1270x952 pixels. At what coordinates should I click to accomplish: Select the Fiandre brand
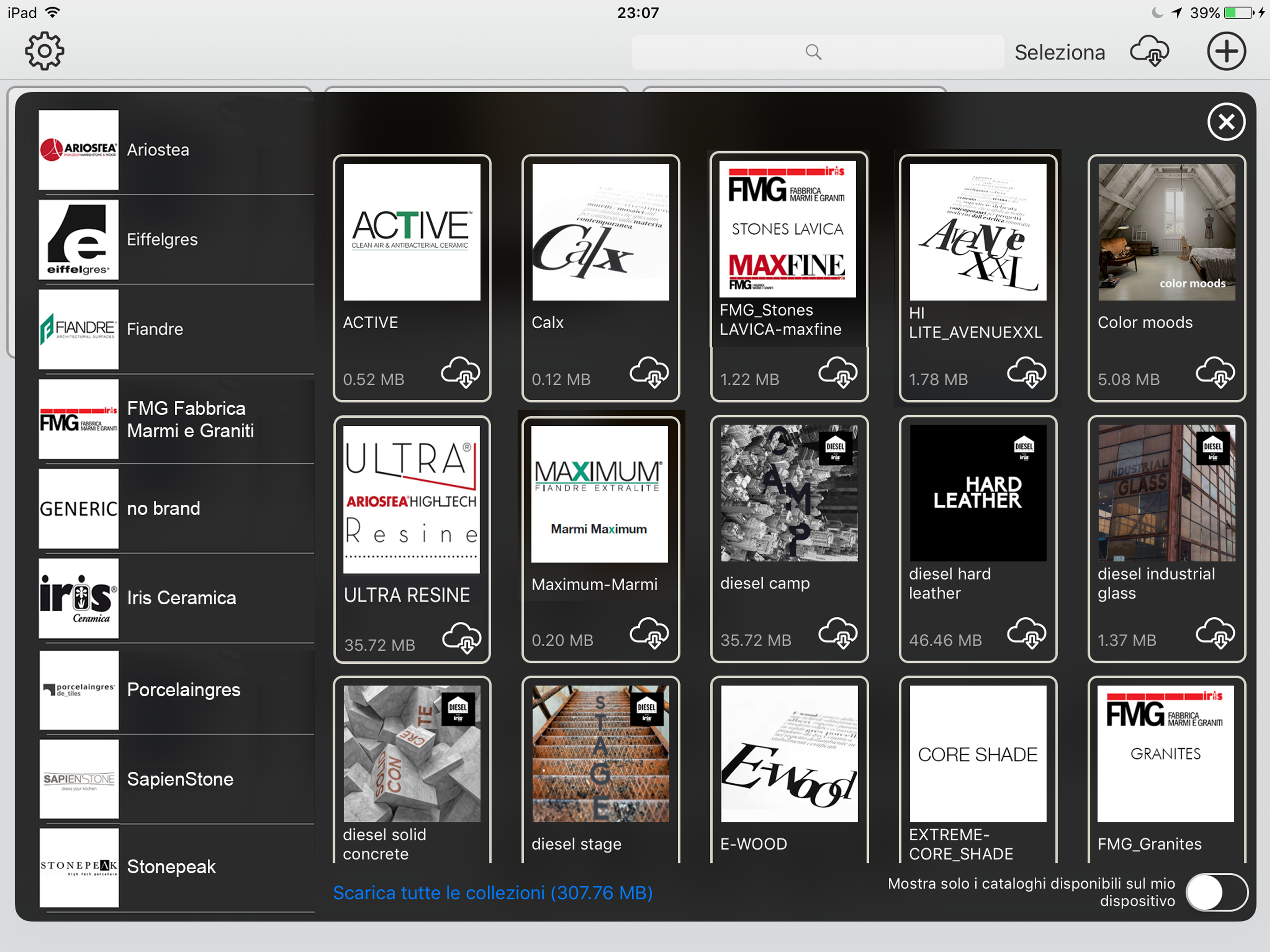point(176,329)
